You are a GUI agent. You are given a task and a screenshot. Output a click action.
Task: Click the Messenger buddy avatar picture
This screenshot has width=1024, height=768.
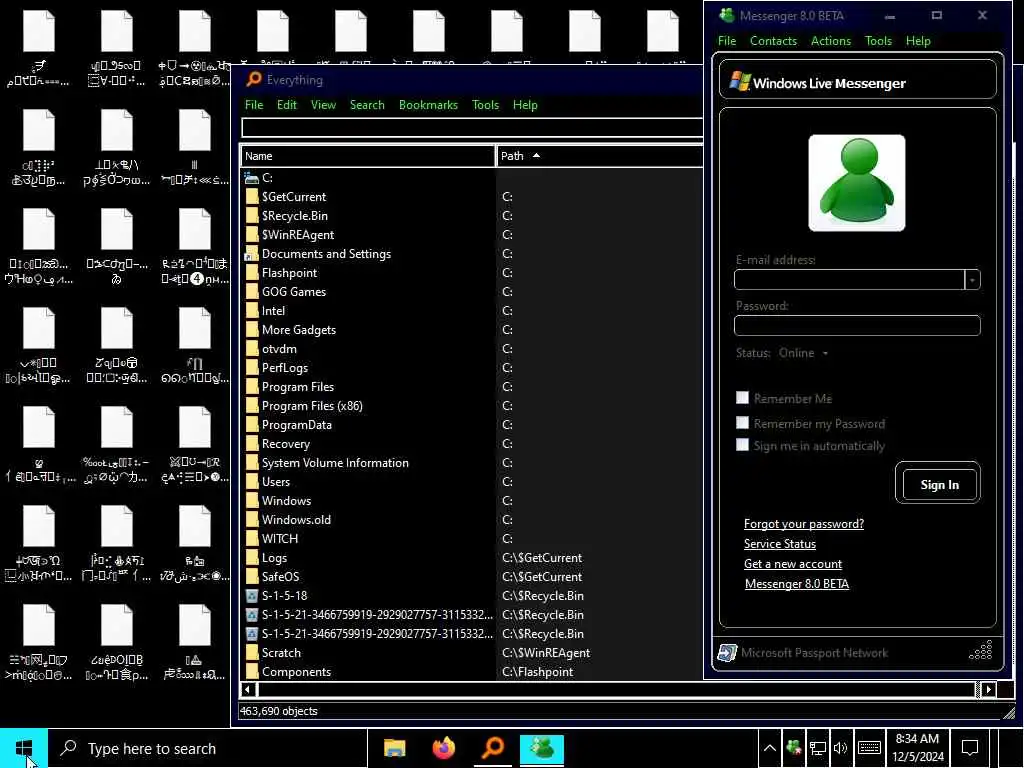857,183
